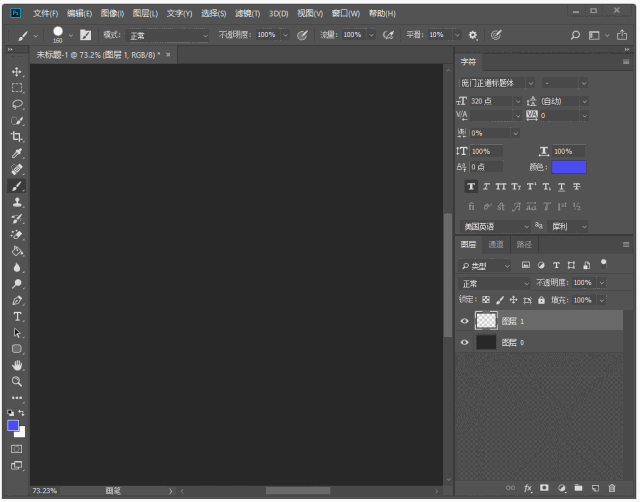The width and height of the screenshot is (640, 502).
Task: Open the 文件(F) menu
Action: pos(45,13)
